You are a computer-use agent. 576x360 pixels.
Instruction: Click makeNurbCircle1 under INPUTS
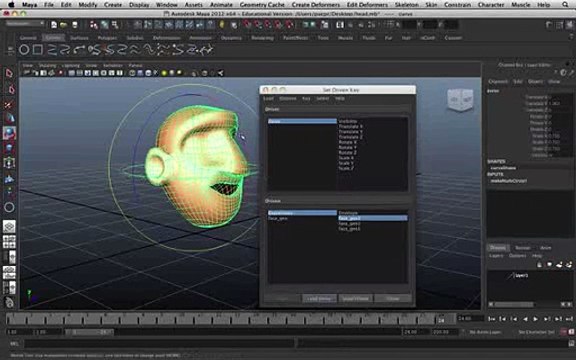(x=508, y=181)
